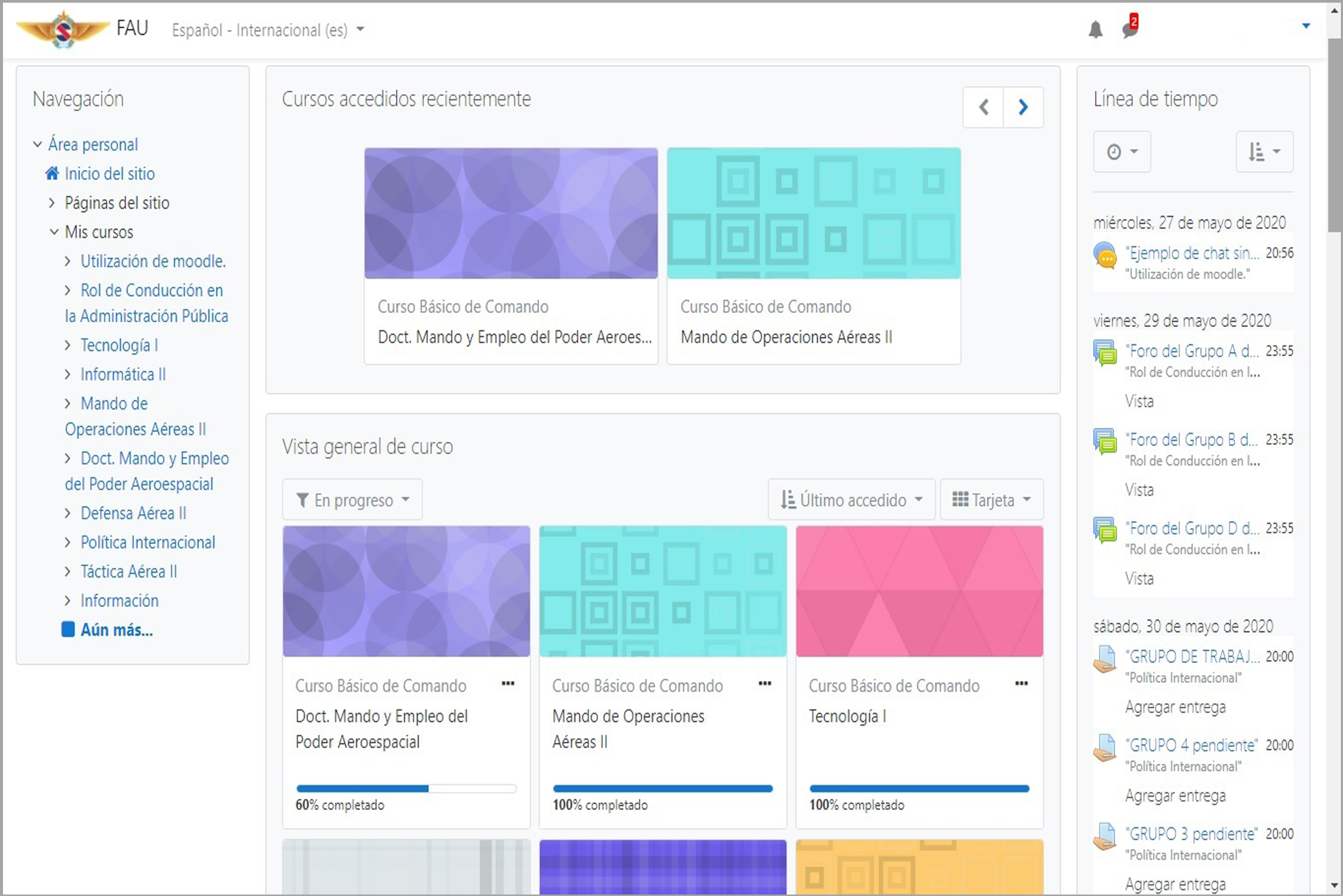Open the En progreso filter dropdown
This screenshot has height=896, width=1343.
352,500
